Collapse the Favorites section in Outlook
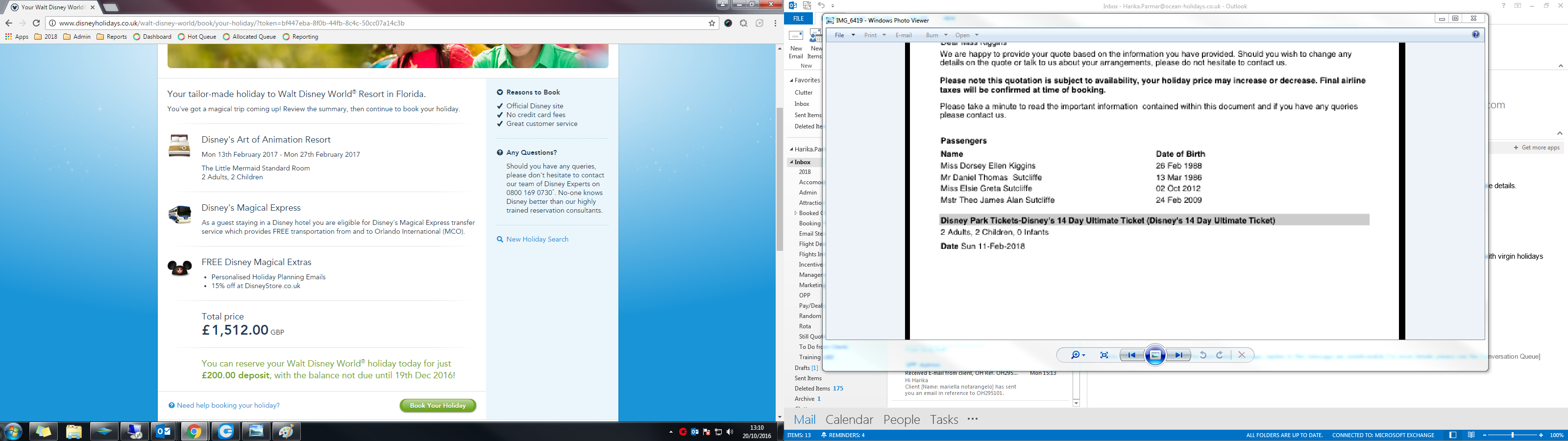Screen dimensions: 1568x441 pos(791,80)
